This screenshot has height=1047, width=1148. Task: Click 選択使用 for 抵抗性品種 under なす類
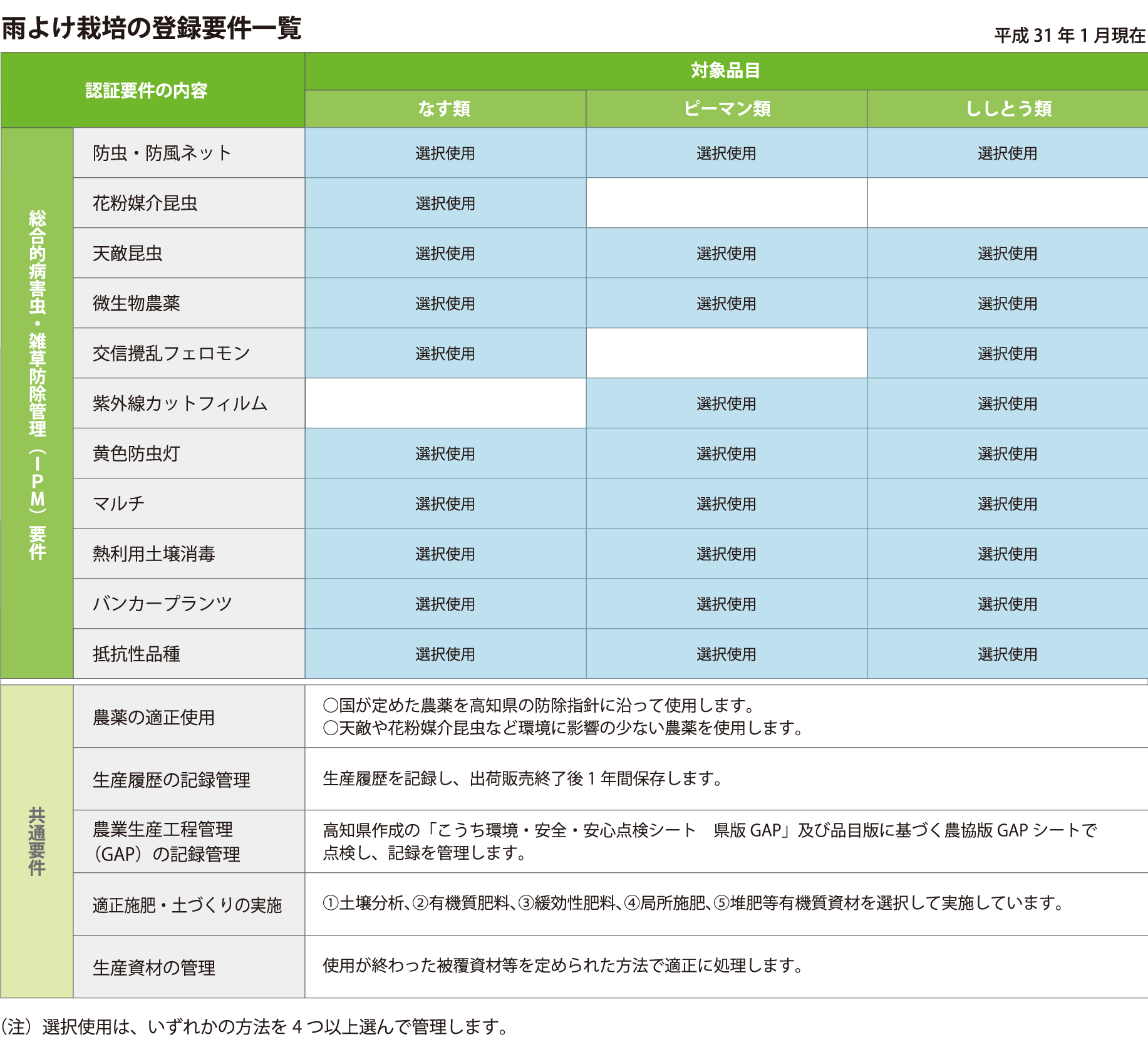[x=445, y=654]
